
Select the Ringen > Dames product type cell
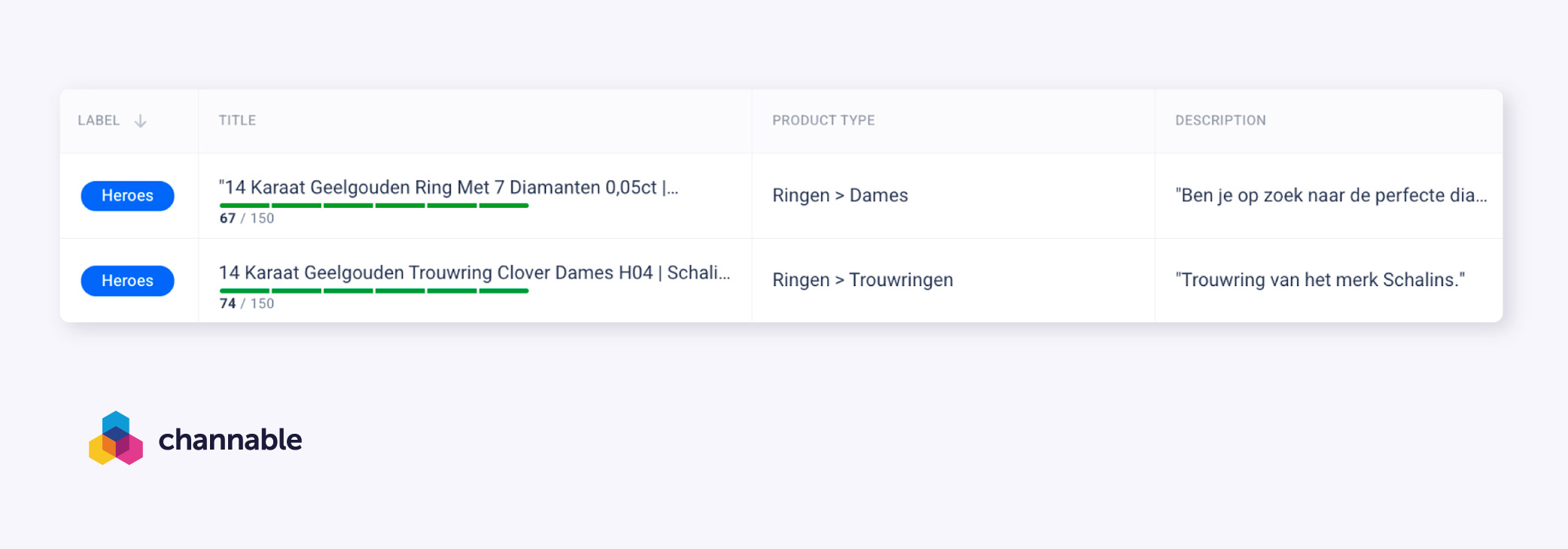pos(839,196)
